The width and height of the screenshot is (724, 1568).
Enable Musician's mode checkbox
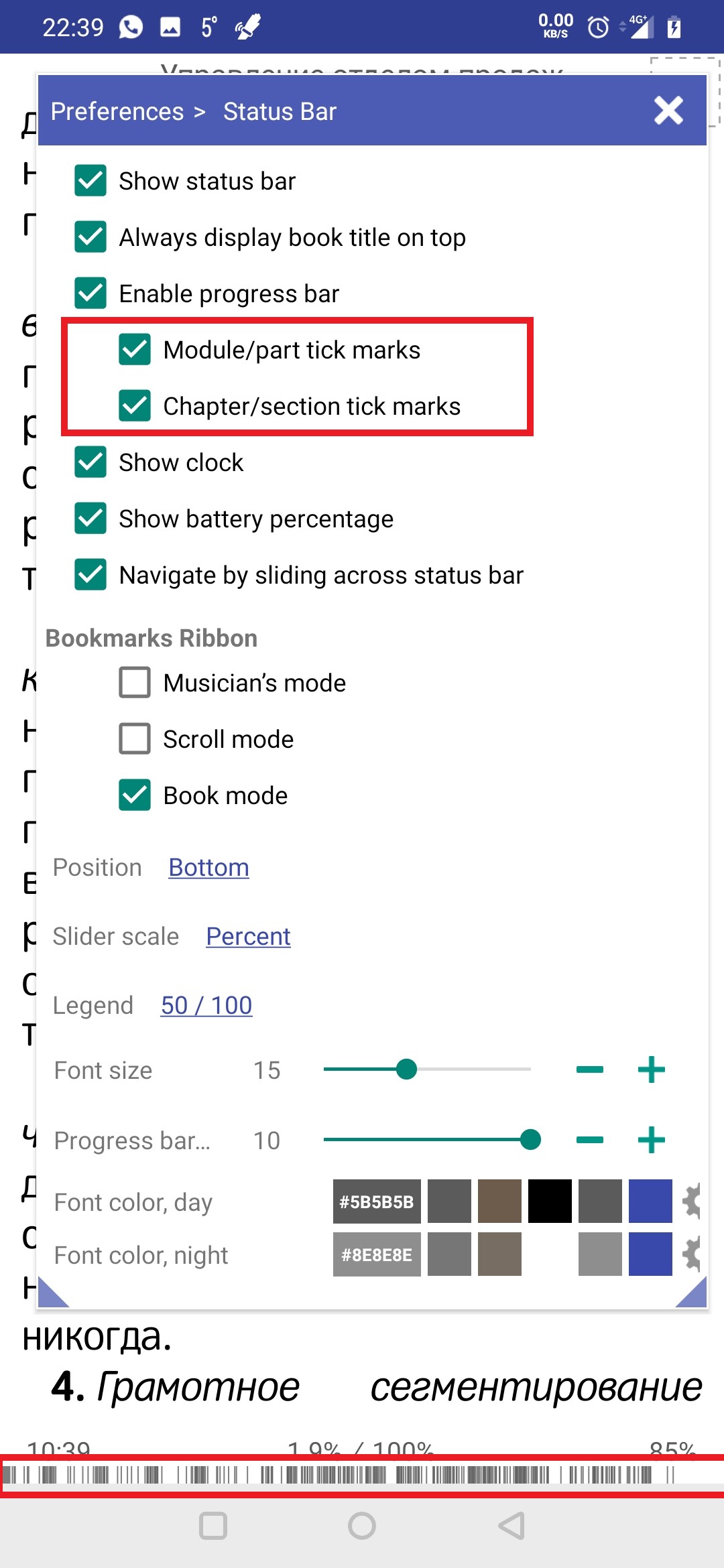pos(135,682)
